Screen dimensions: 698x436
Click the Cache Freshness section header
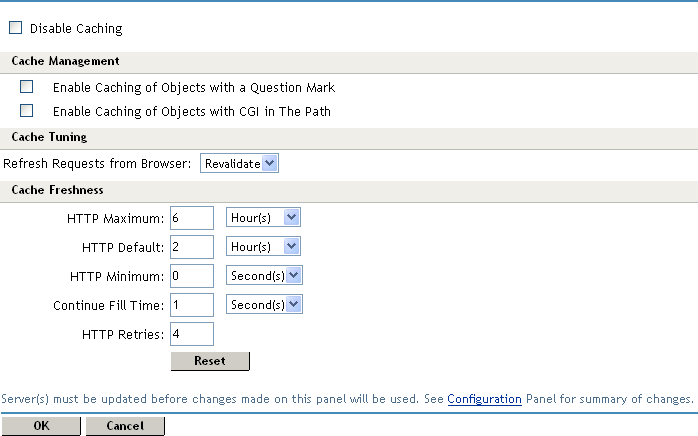(57, 190)
